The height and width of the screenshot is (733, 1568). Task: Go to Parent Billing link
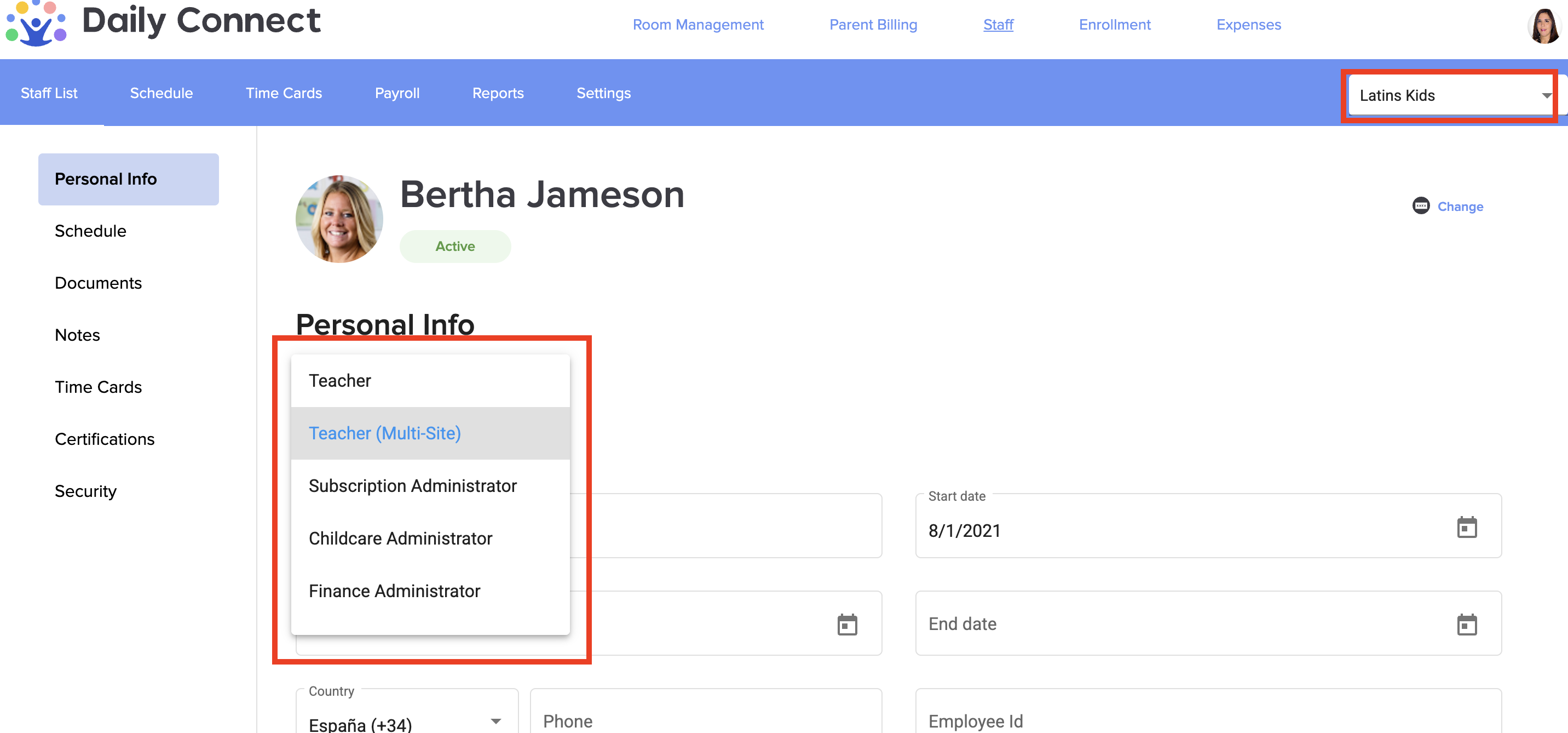872,25
